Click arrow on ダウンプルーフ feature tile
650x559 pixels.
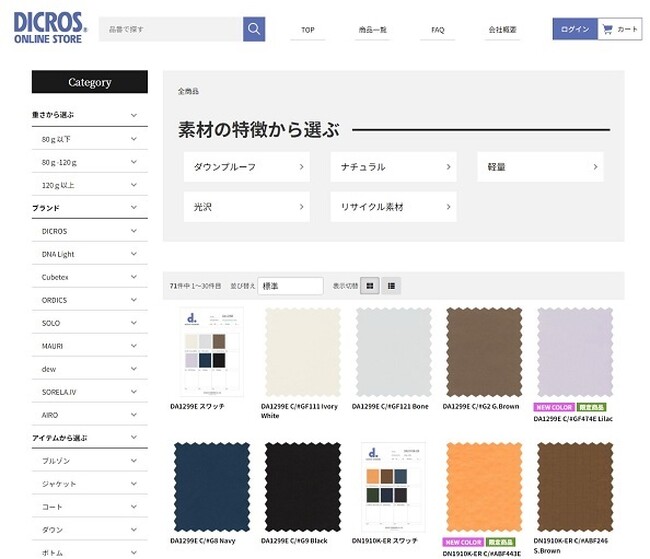pyautogui.click(x=301, y=167)
